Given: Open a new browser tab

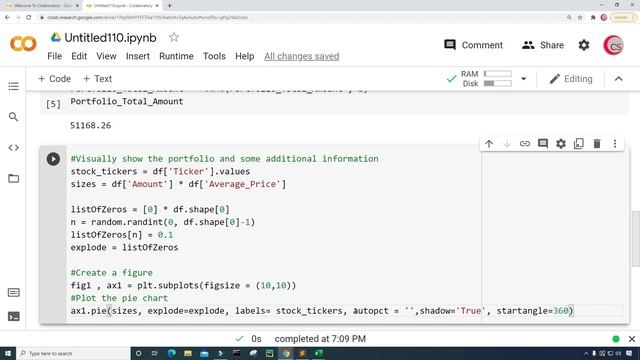Looking at the screenshot, I should click(x=169, y=6).
